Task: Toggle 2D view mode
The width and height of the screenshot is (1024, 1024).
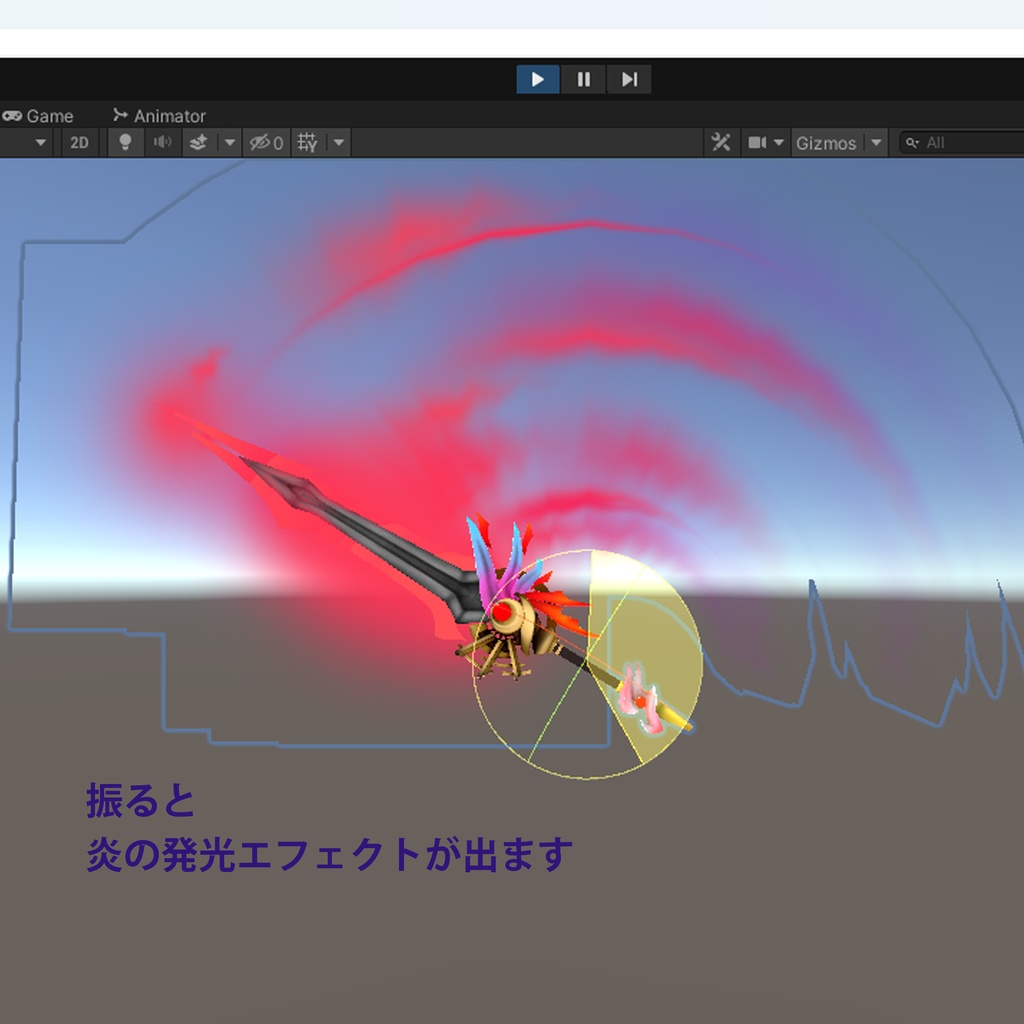Action: coord(79,142)
